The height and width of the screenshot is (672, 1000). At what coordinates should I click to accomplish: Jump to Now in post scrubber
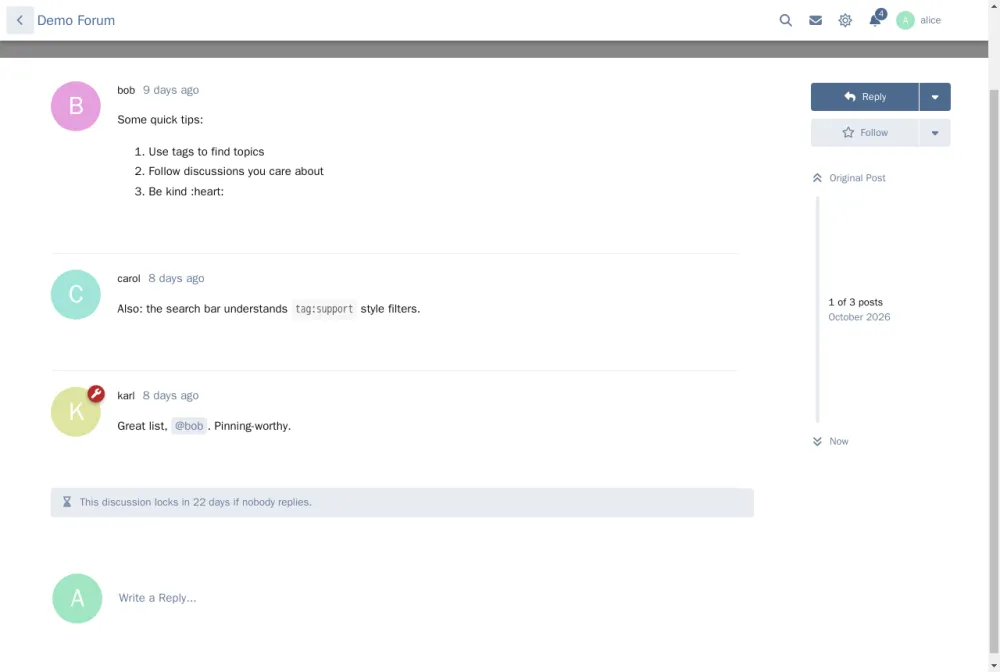tap(830, 441)
